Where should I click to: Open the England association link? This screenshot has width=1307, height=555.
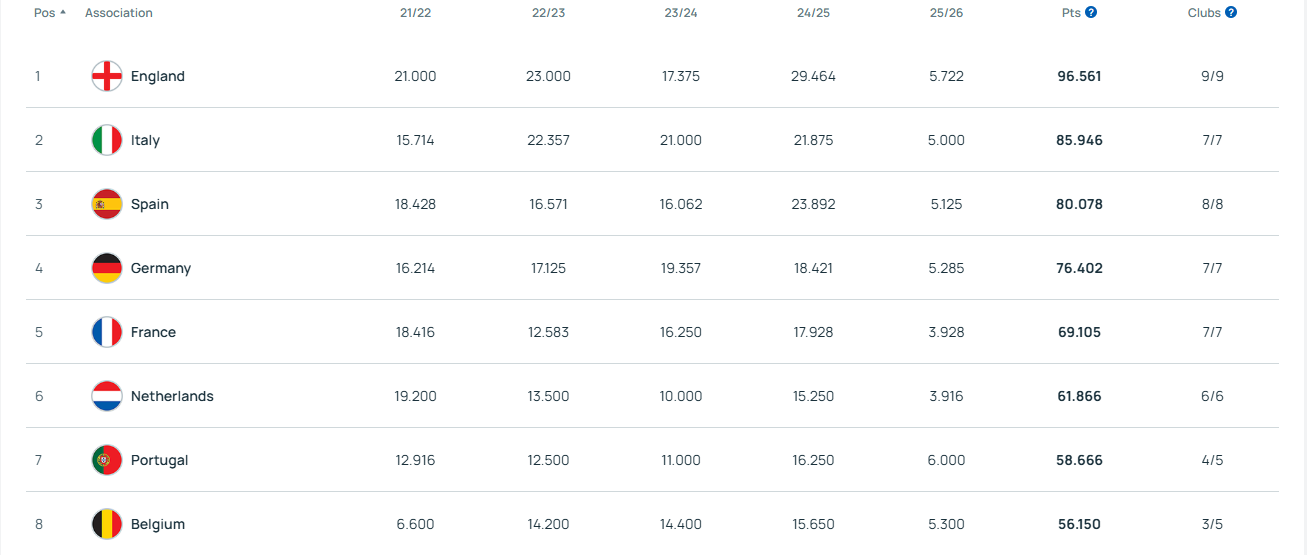158,76
